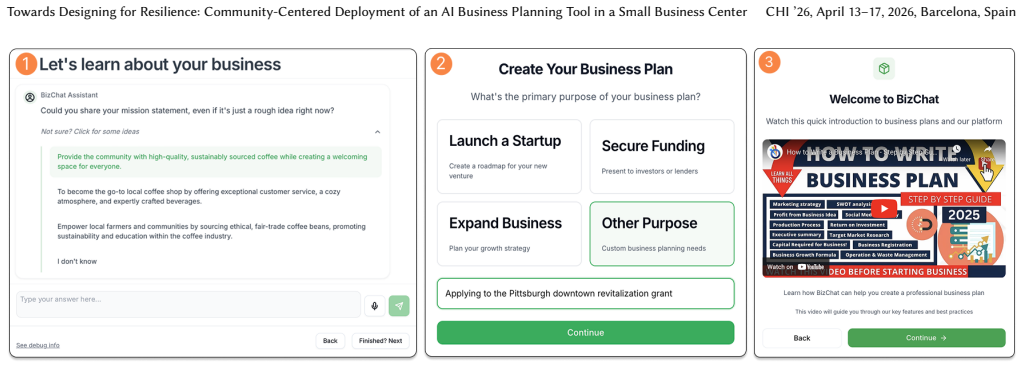Open the 'See debug info' link
Screen dimensions: 1022x367
click(x=38, y=345)
